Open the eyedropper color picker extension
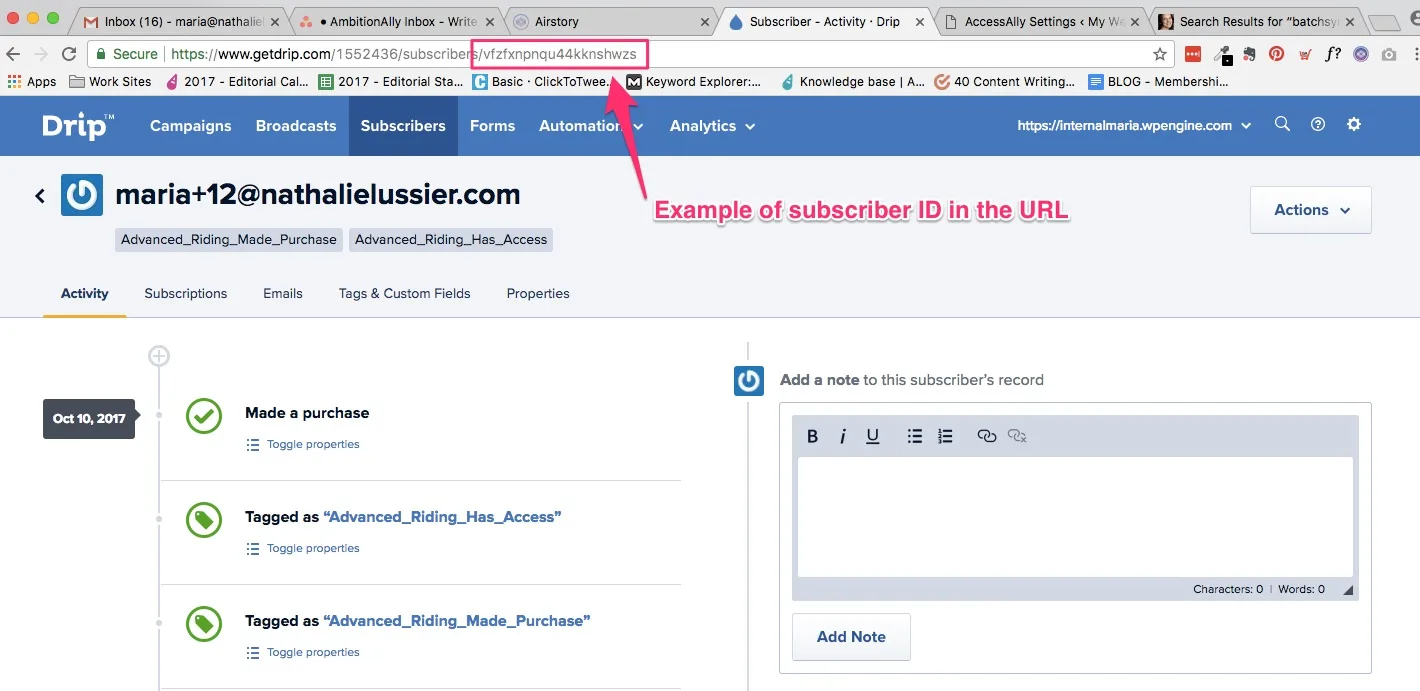 [x=1222, y=55]
